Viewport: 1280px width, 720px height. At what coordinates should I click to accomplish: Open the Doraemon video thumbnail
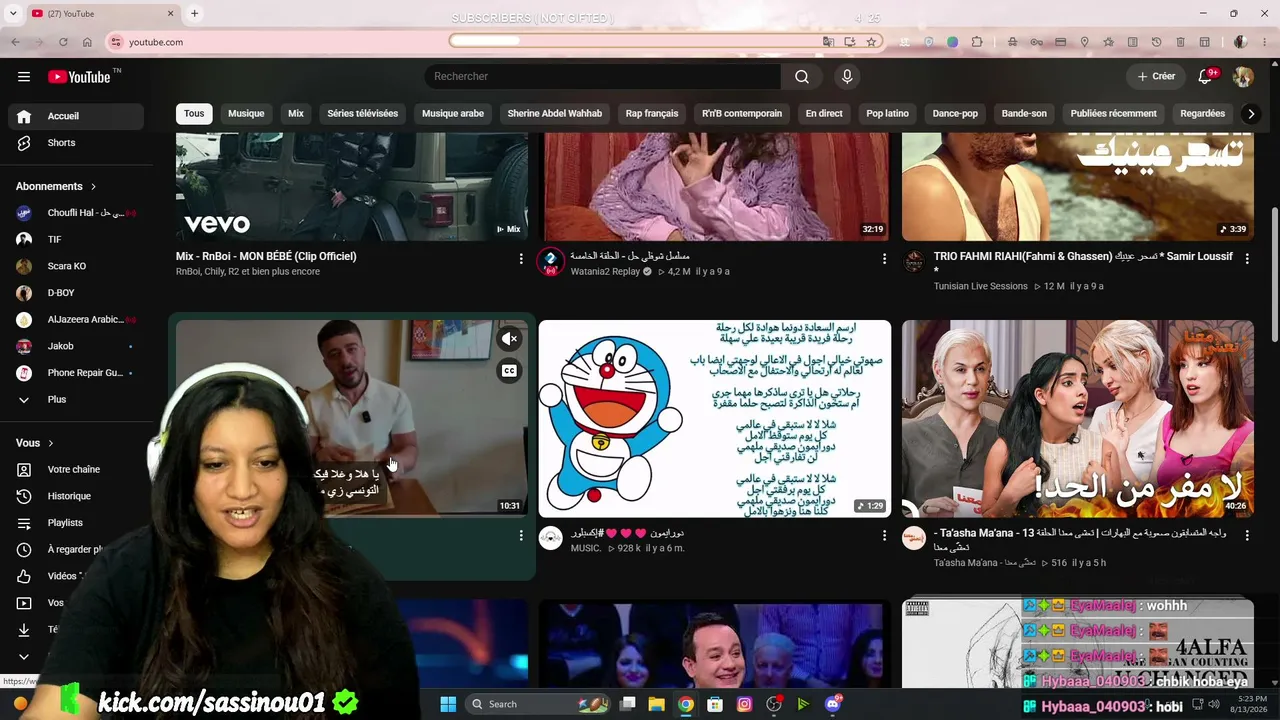(715, 419)
